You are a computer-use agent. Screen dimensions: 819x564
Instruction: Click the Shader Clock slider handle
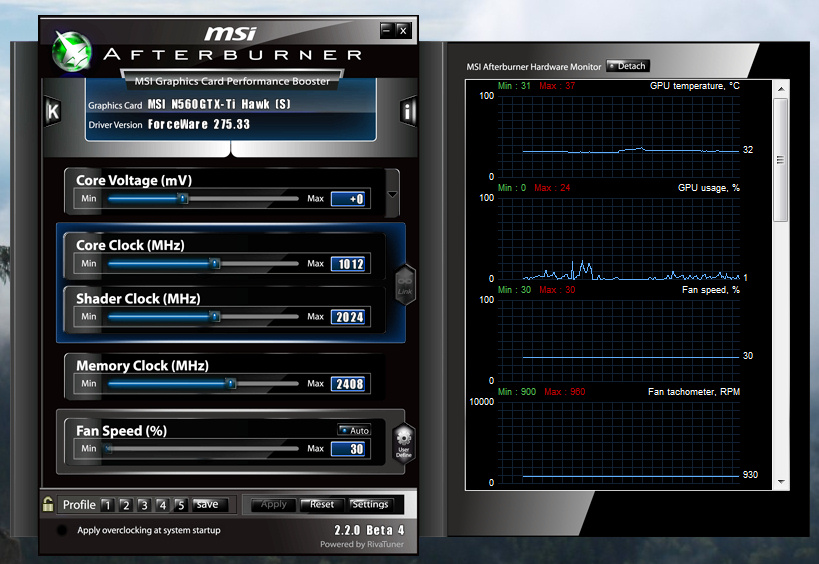click(x=214, y=316)
